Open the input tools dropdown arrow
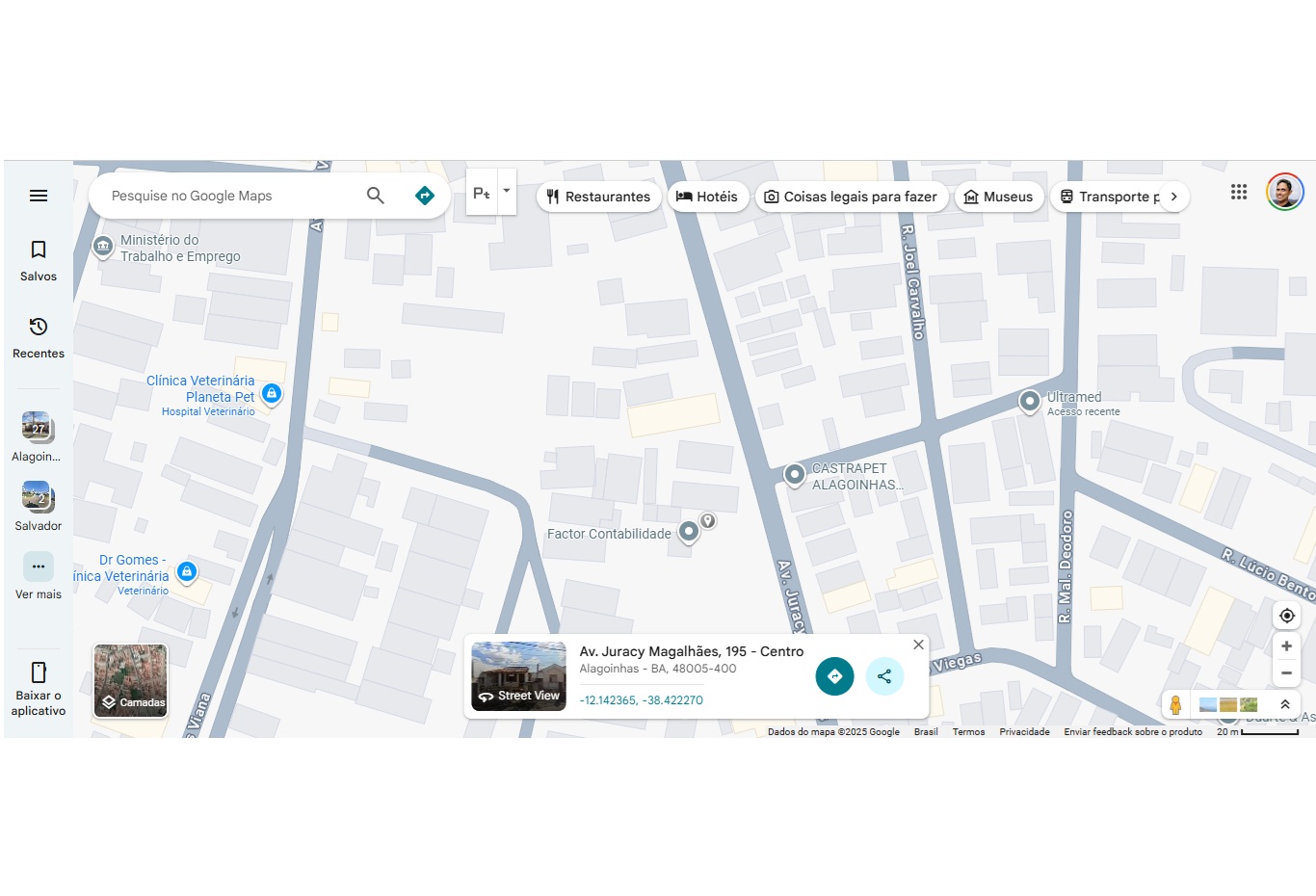Image resolution: width=1316 pixels, height=896 pixels. (x=507, y=192)
